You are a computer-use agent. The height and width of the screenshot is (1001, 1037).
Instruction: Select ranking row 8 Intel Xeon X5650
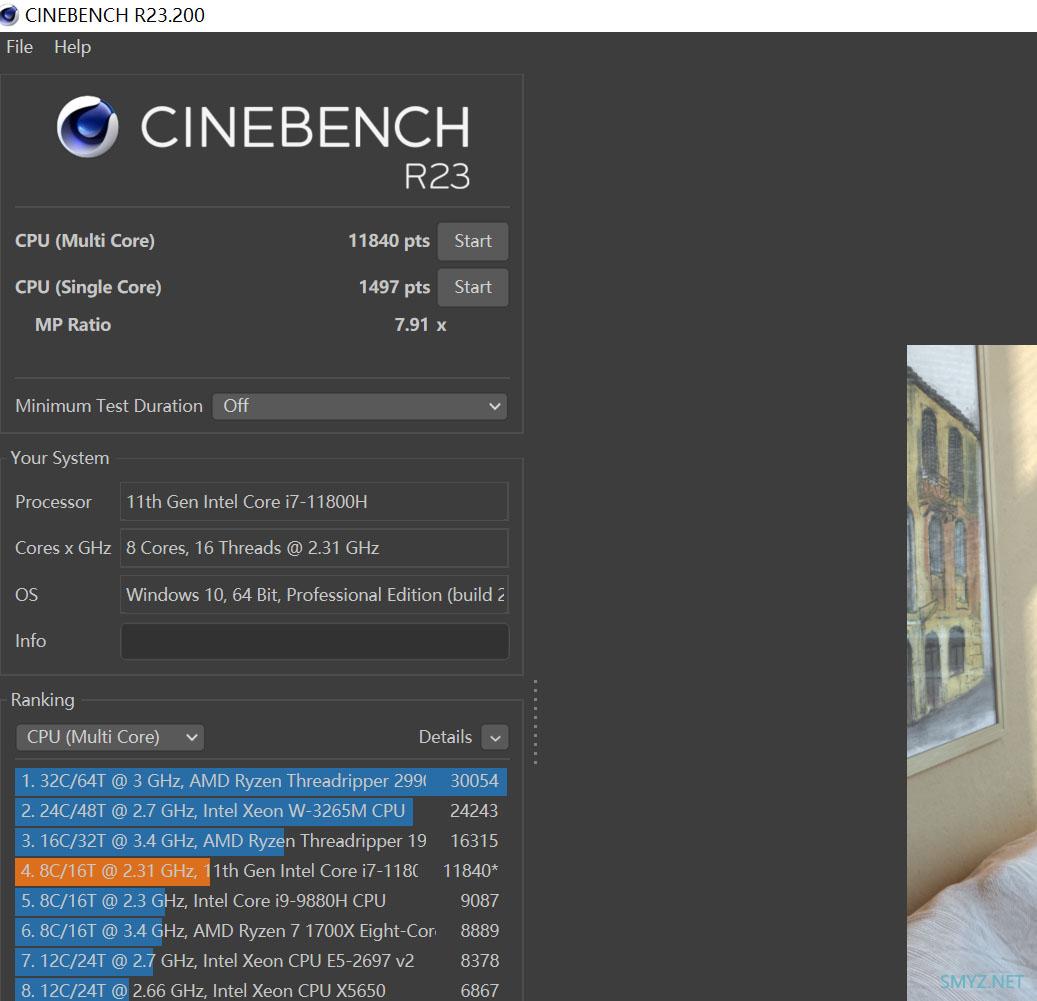tap(261, 990)
